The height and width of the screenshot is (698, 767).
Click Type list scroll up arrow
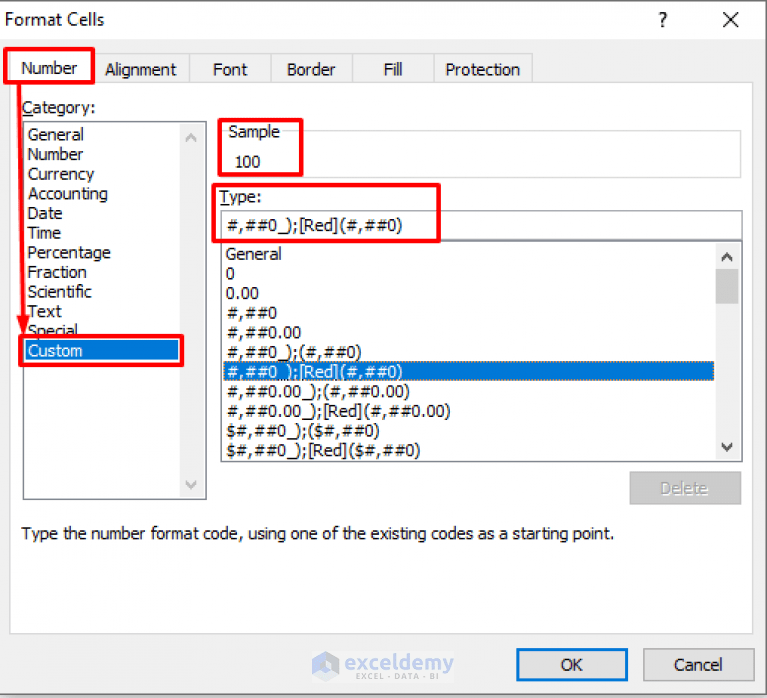727,256
